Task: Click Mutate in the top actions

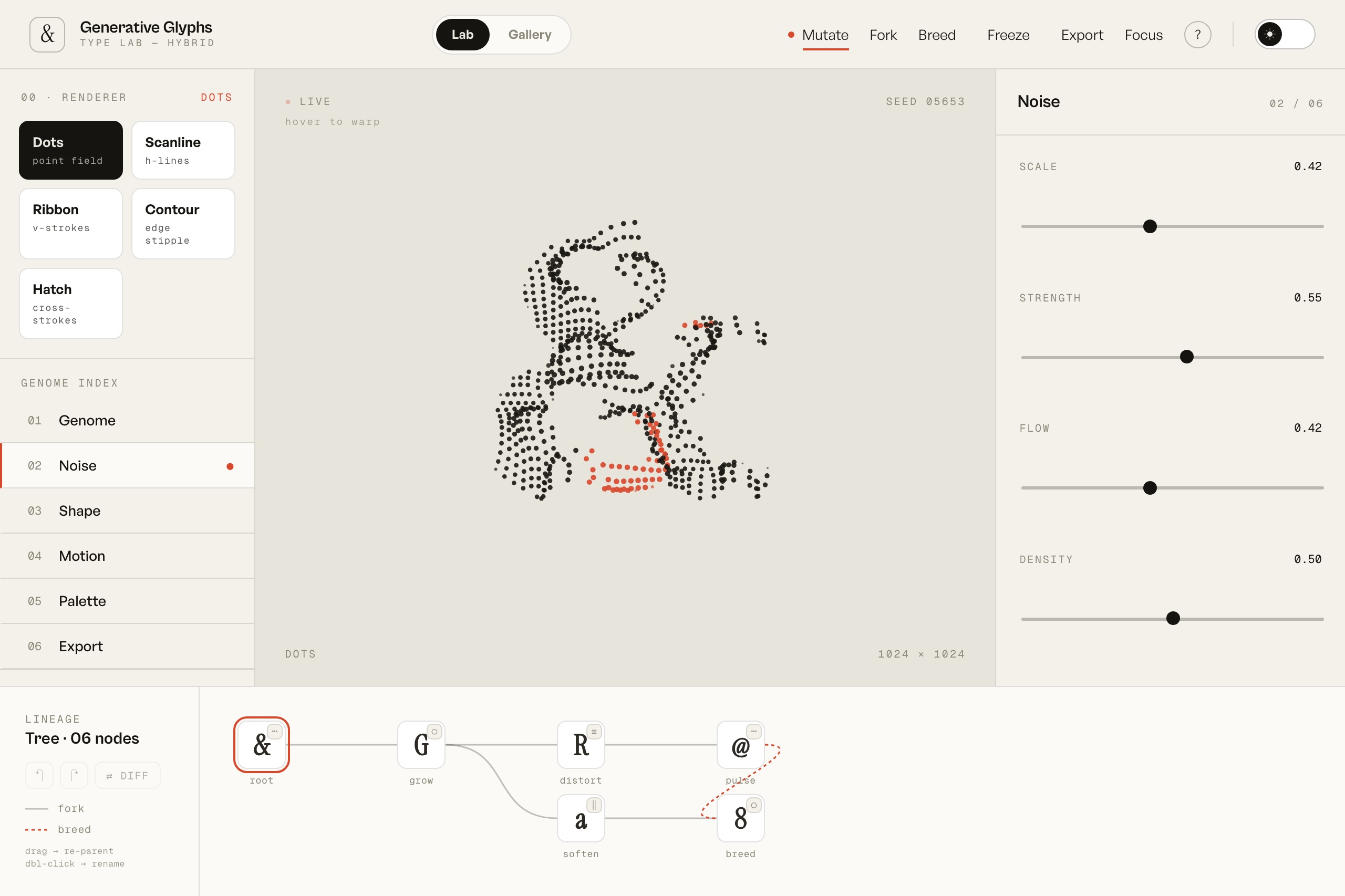Action: point(825,35)
